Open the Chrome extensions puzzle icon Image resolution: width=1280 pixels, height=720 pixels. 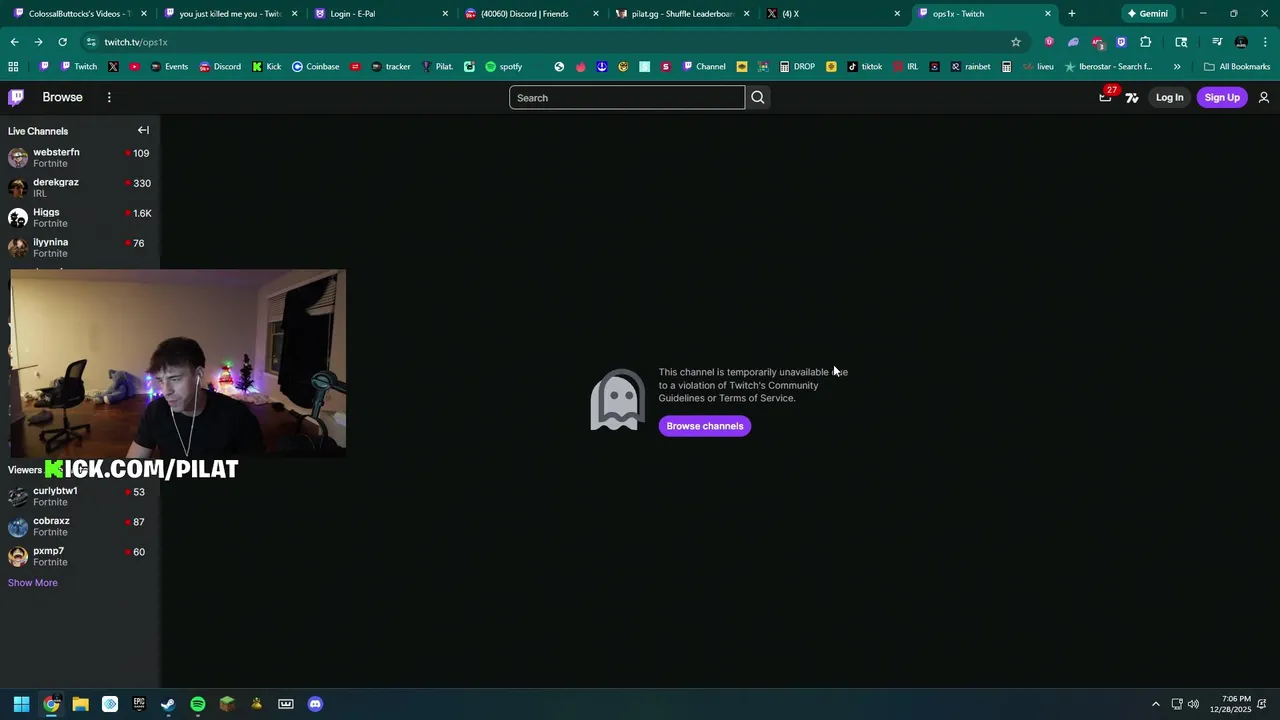1145,42
